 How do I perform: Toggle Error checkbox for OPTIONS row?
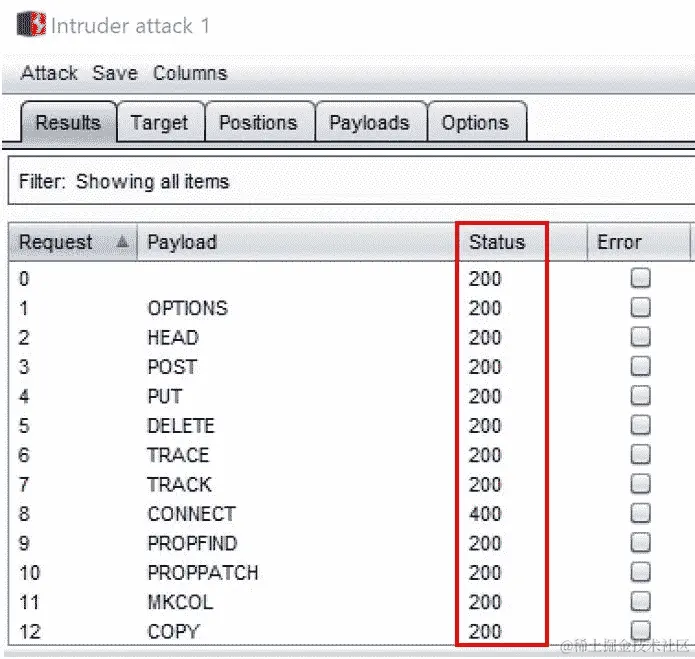click(x=640, y=308)
